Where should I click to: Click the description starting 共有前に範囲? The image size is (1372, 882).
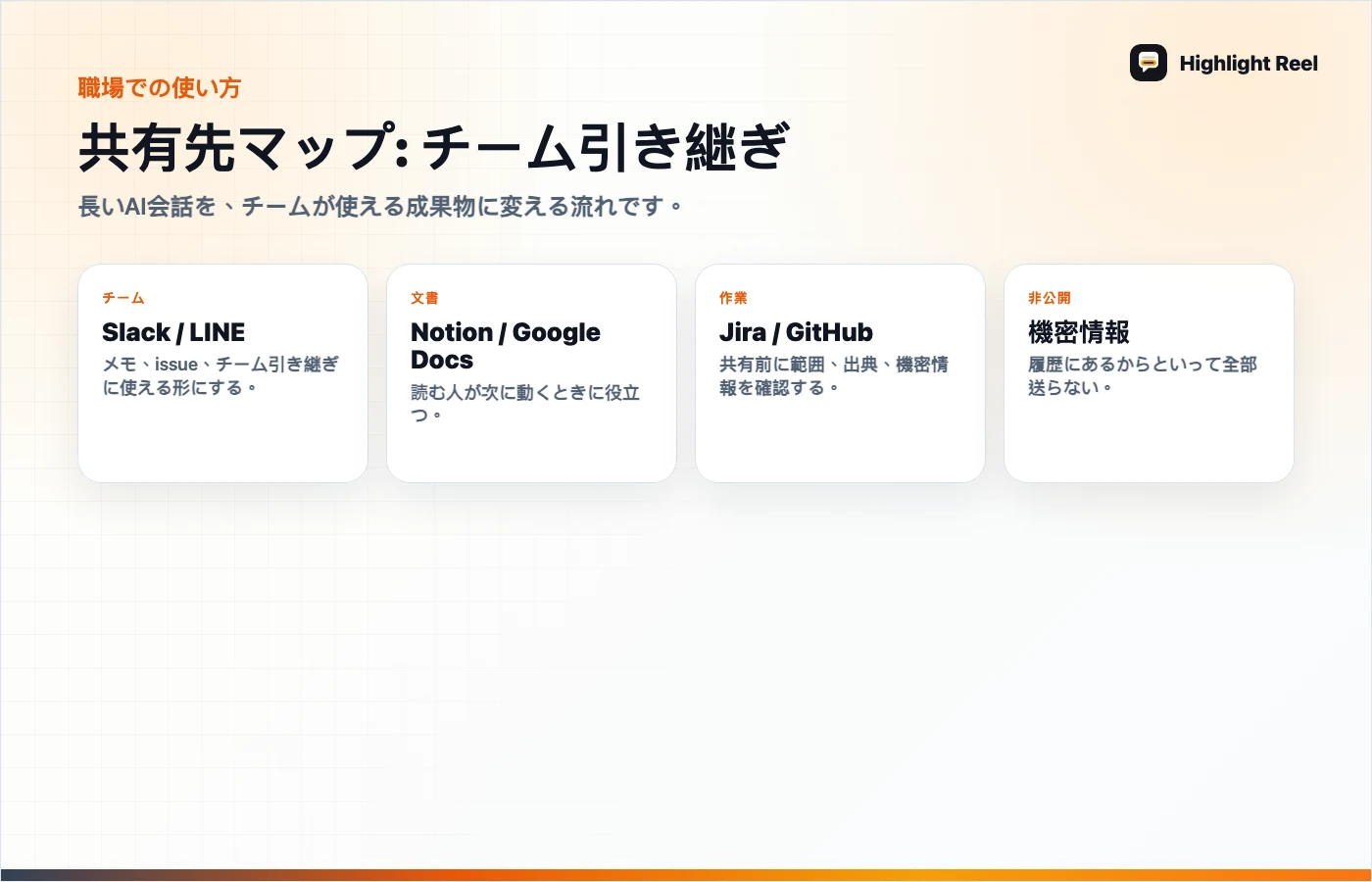point(834,375)
